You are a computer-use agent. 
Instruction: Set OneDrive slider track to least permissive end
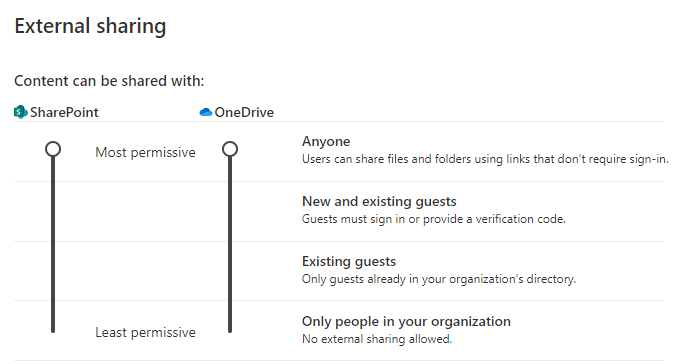pyautogui.click(x=230, y=330)
